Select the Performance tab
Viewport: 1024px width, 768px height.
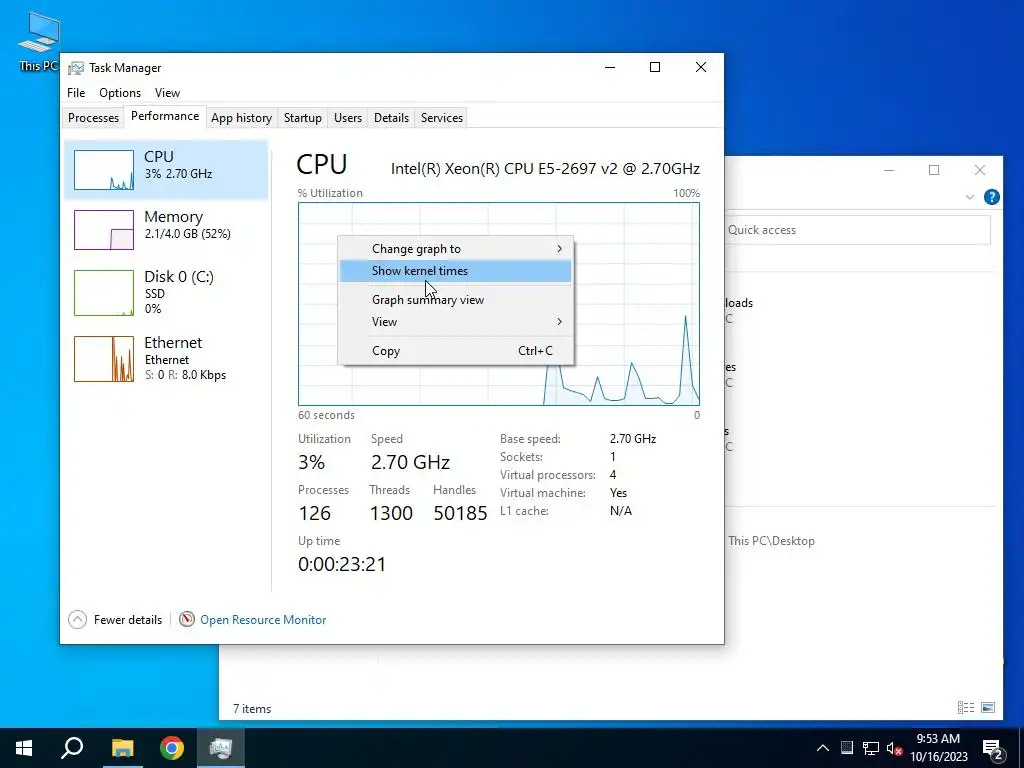point(165,116)
